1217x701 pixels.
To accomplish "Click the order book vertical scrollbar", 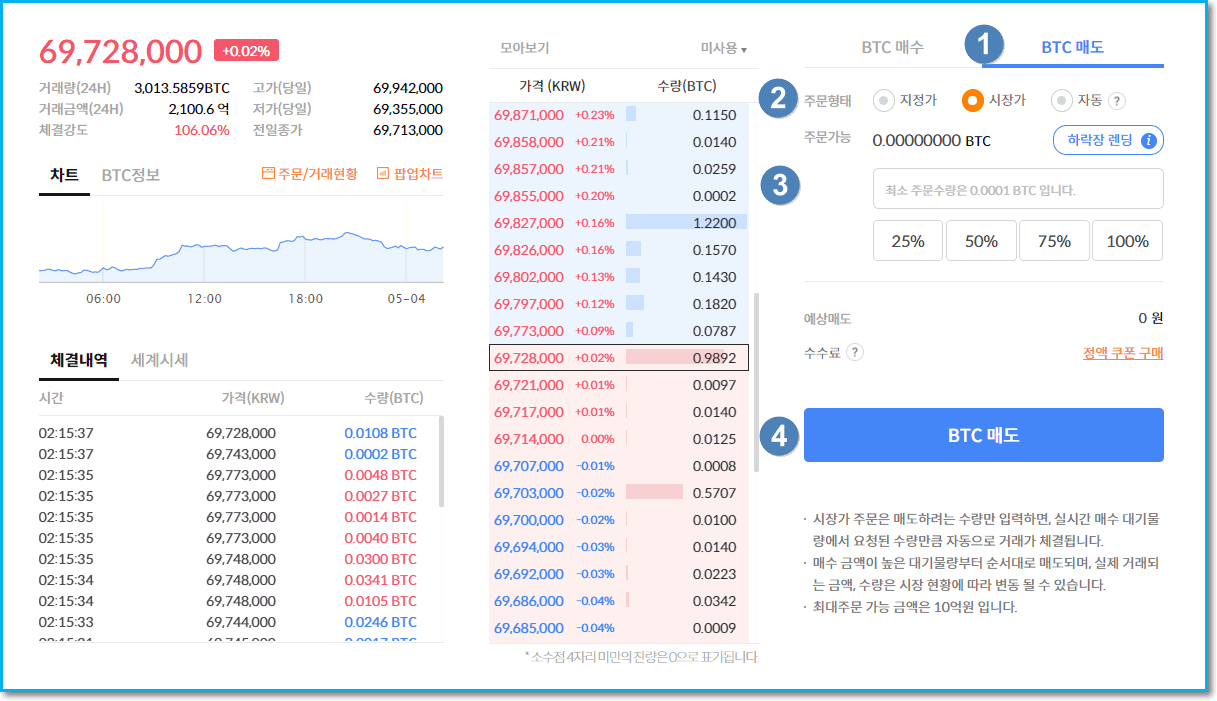I will [756, 380].
